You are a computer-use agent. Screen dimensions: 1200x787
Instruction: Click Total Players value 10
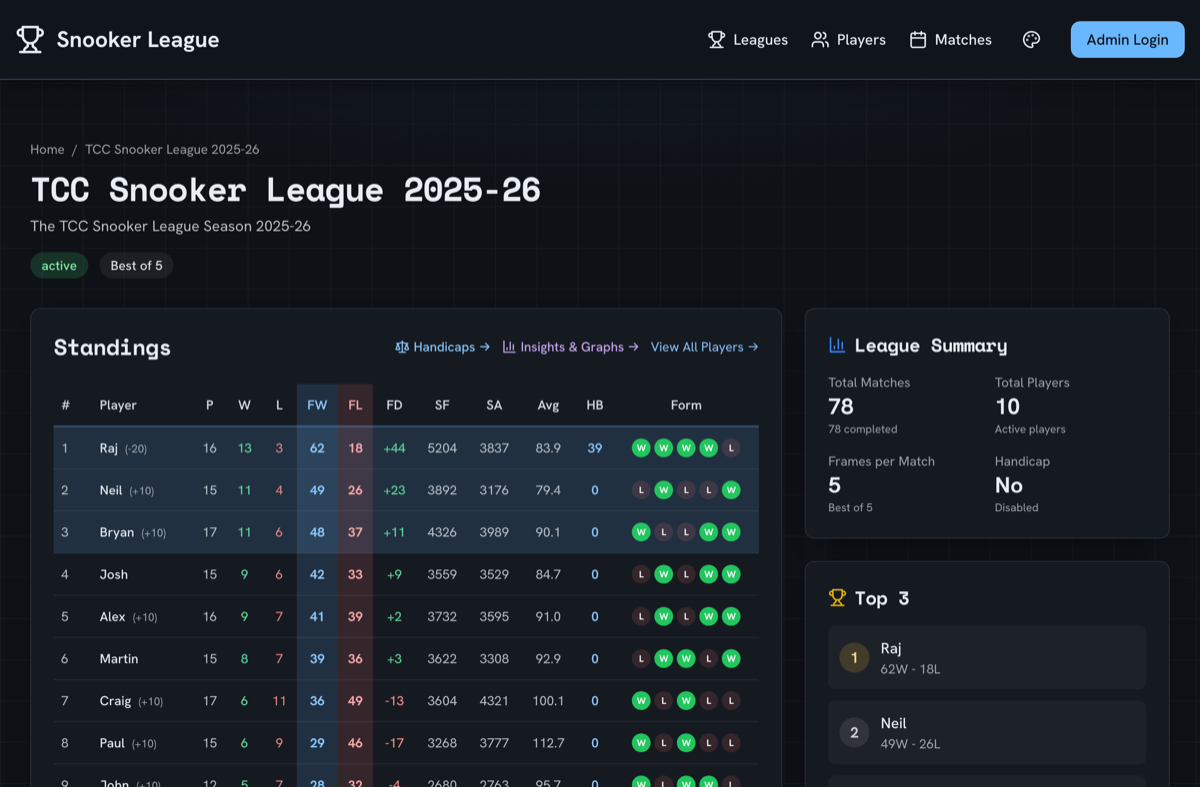(1007, 406)
